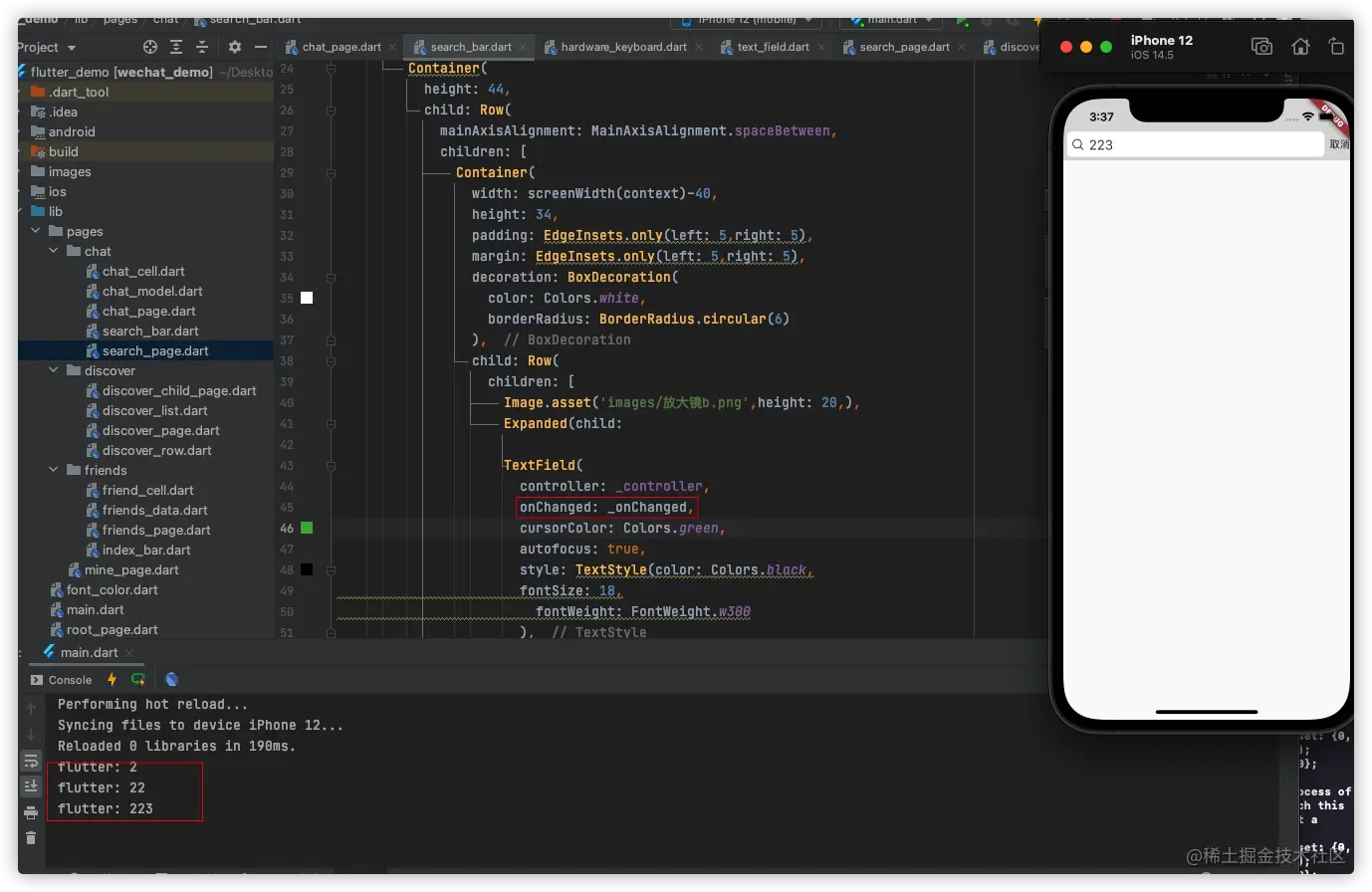The image size is (1372, 892).
Task: Click green color swatch in line 46 gutter
Action: [307, 528]
